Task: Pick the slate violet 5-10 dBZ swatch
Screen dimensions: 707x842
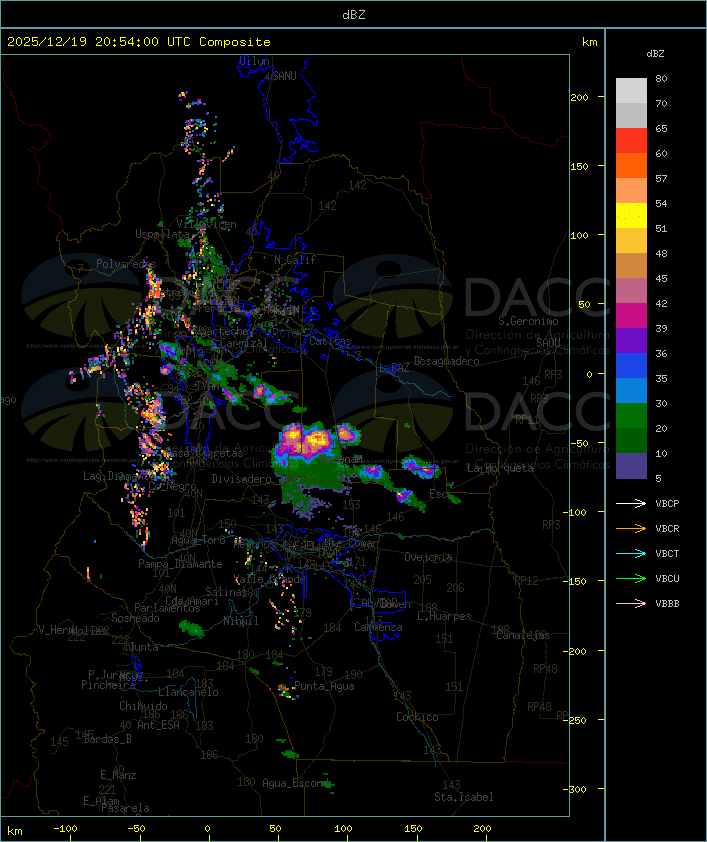Action: click(631, 466)
